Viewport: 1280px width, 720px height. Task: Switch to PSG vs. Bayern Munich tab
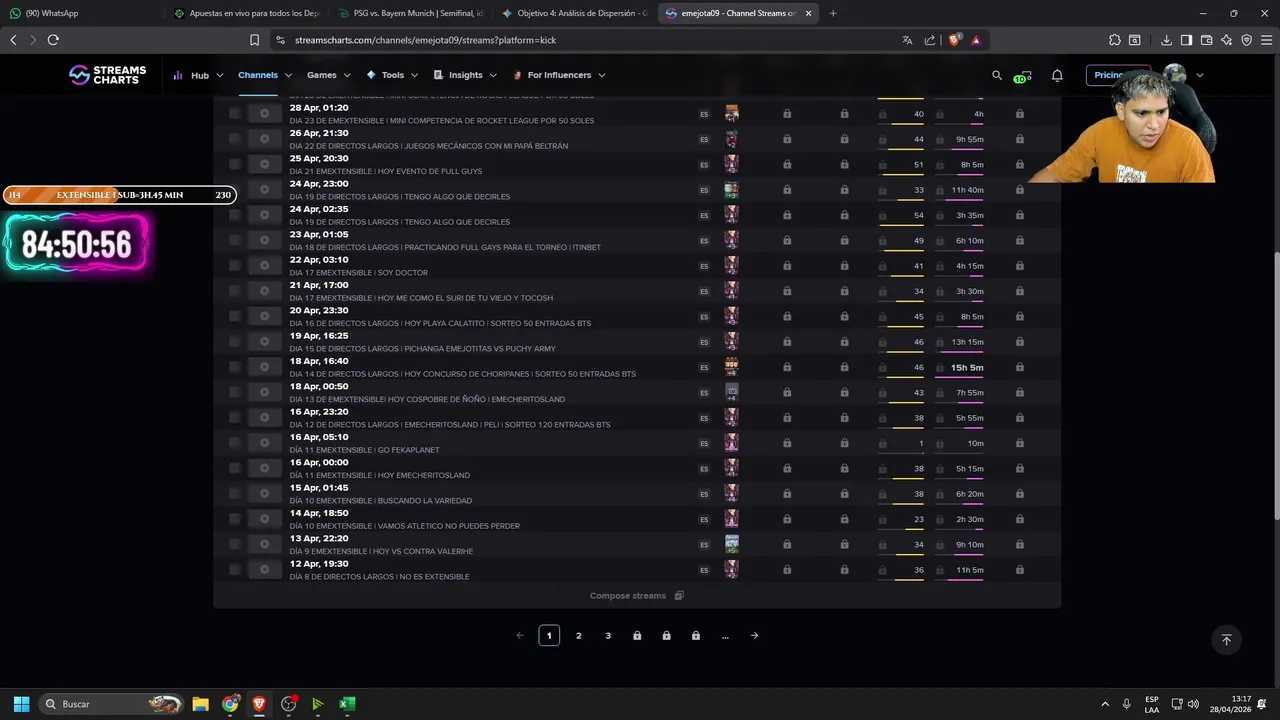[410, 13]
